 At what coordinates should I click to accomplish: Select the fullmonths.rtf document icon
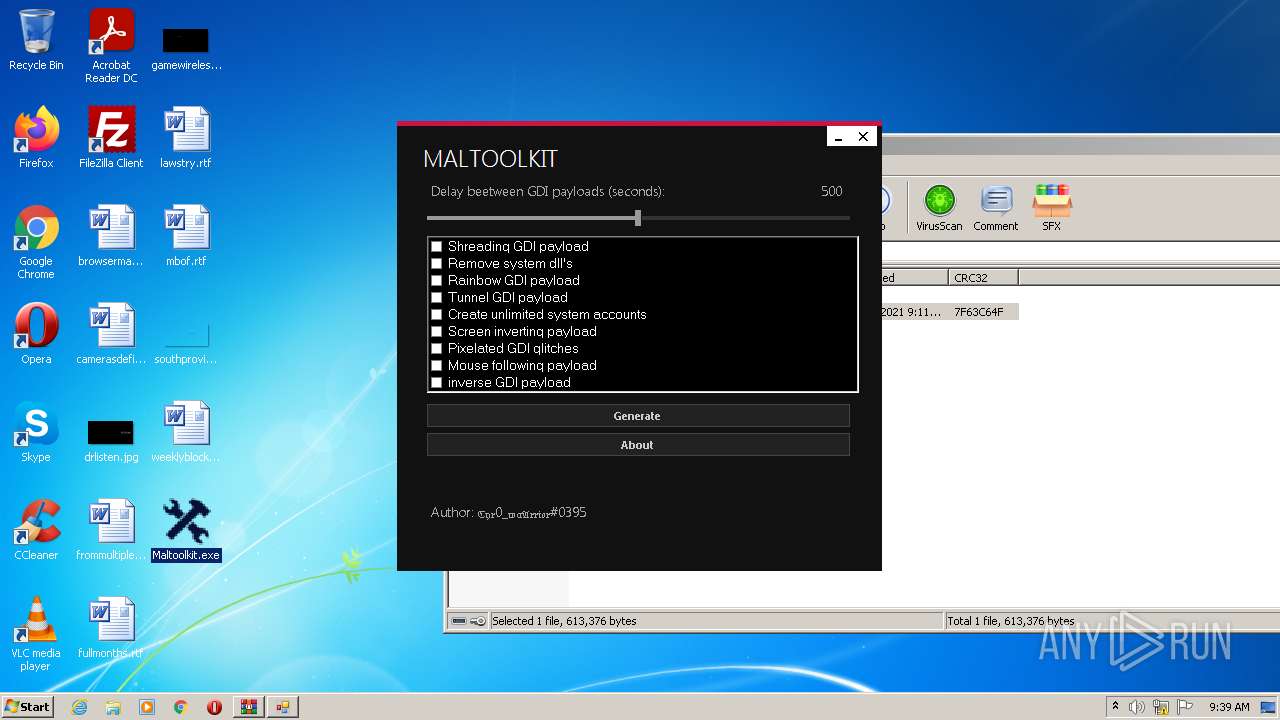pyautogui.click(x=111, y=628)
